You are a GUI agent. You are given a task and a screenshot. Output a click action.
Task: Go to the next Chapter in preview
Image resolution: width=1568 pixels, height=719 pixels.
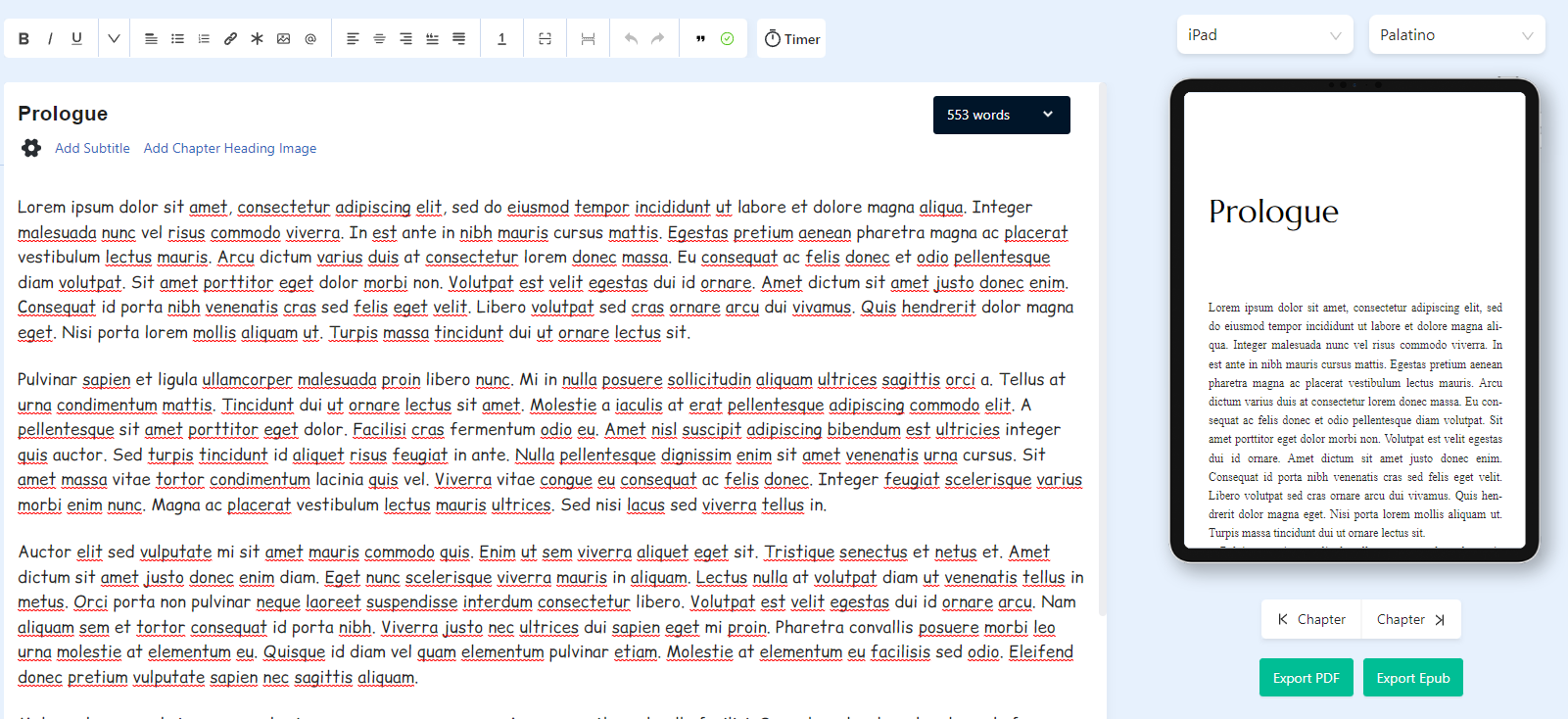tap(1410, 619)
